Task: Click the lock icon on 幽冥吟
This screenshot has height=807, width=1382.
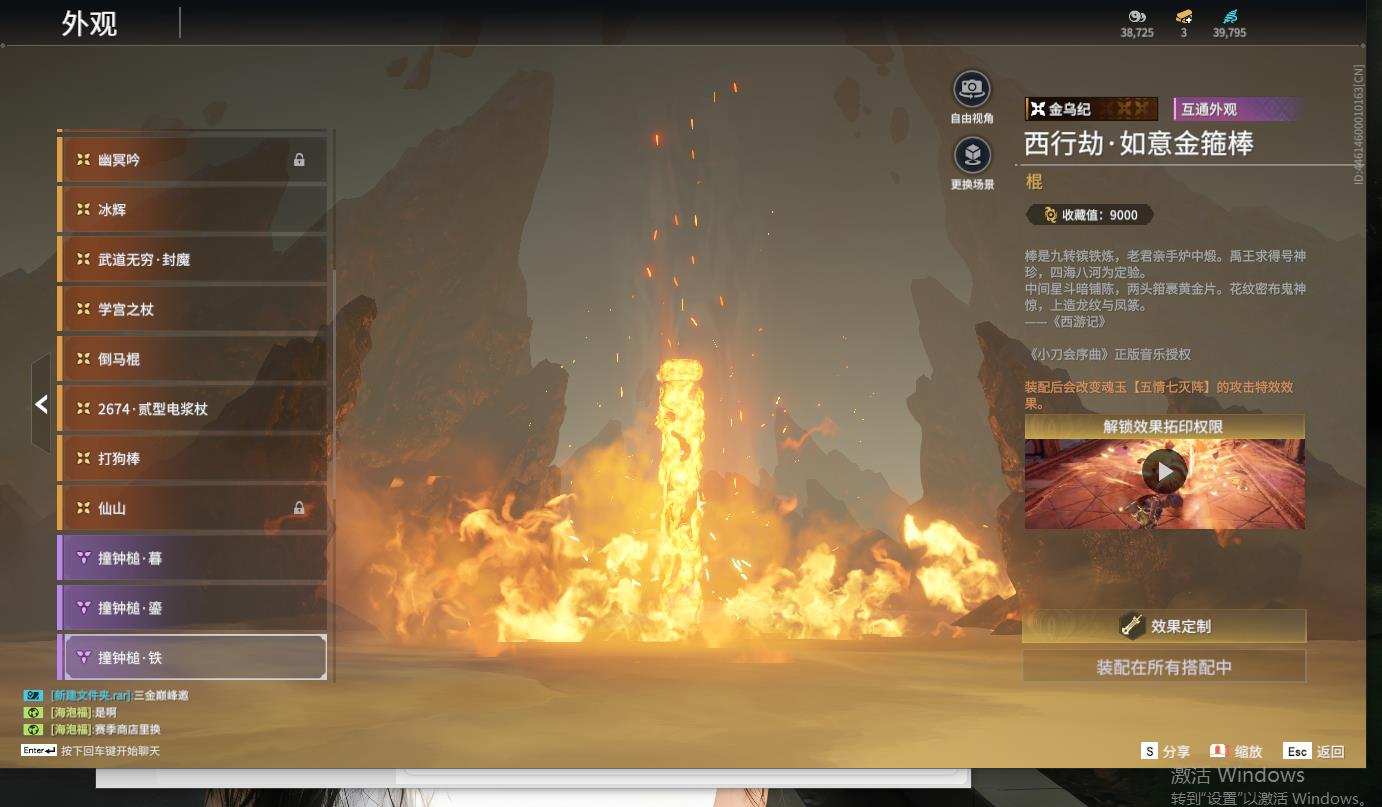Action: point(299,160)
